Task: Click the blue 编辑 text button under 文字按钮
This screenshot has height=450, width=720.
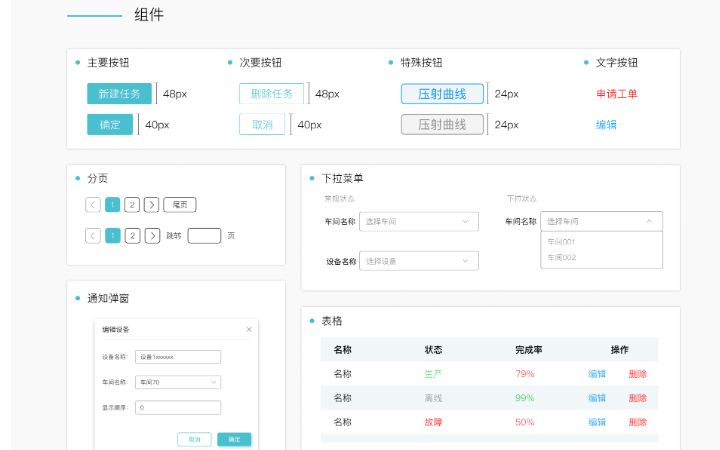Action: click(x=606, y=124)
